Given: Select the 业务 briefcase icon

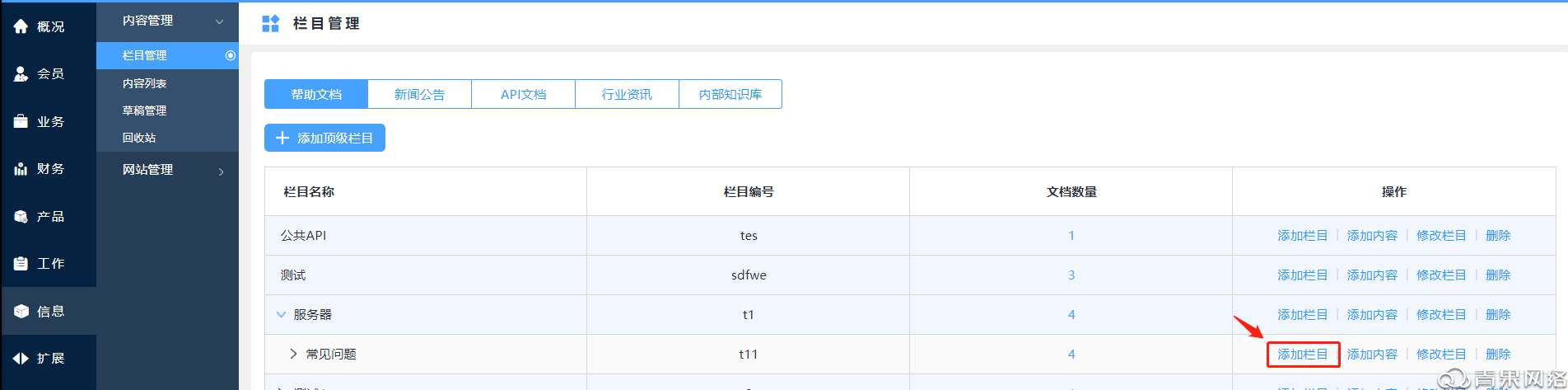Looking at the screenshot, I should pos(21,121).
